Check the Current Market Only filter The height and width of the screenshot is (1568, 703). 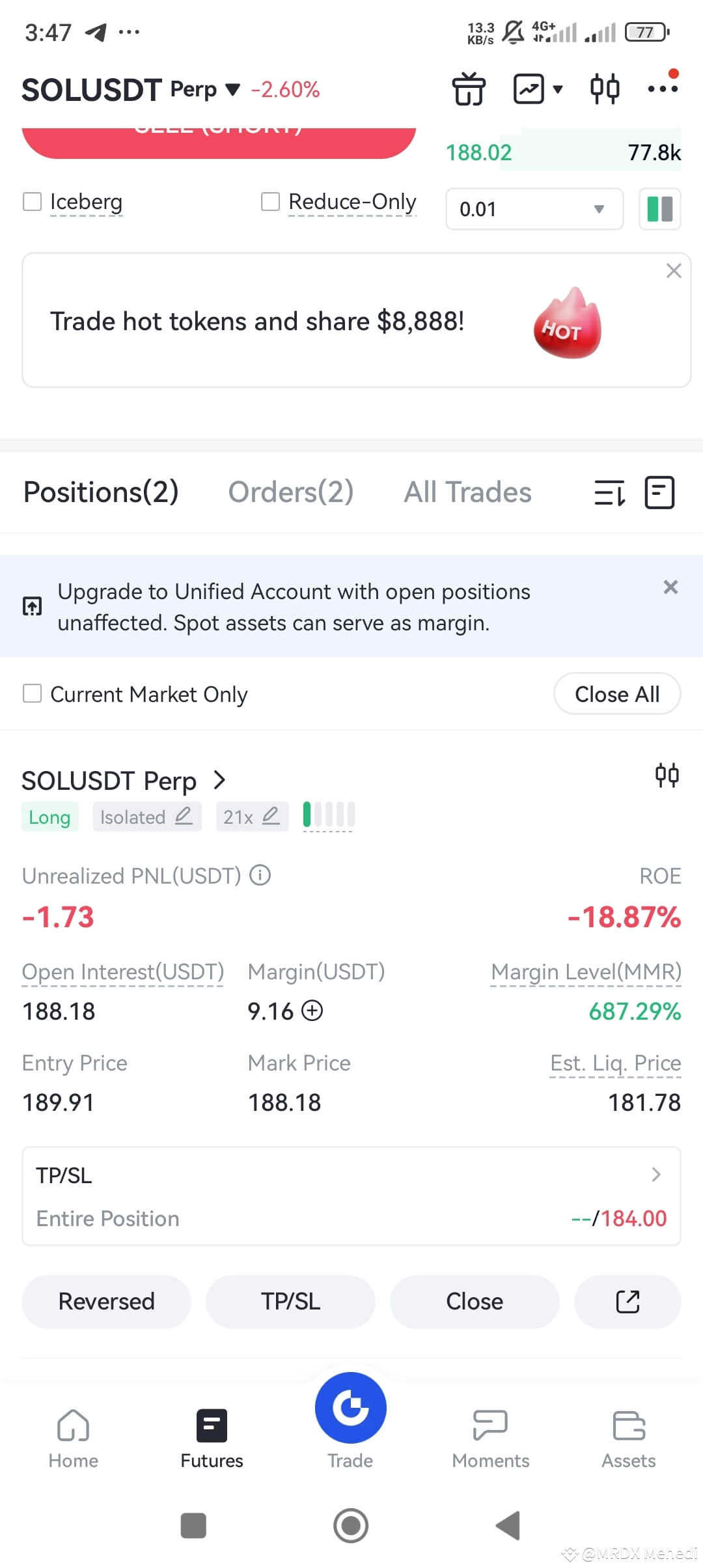(32, 693)
